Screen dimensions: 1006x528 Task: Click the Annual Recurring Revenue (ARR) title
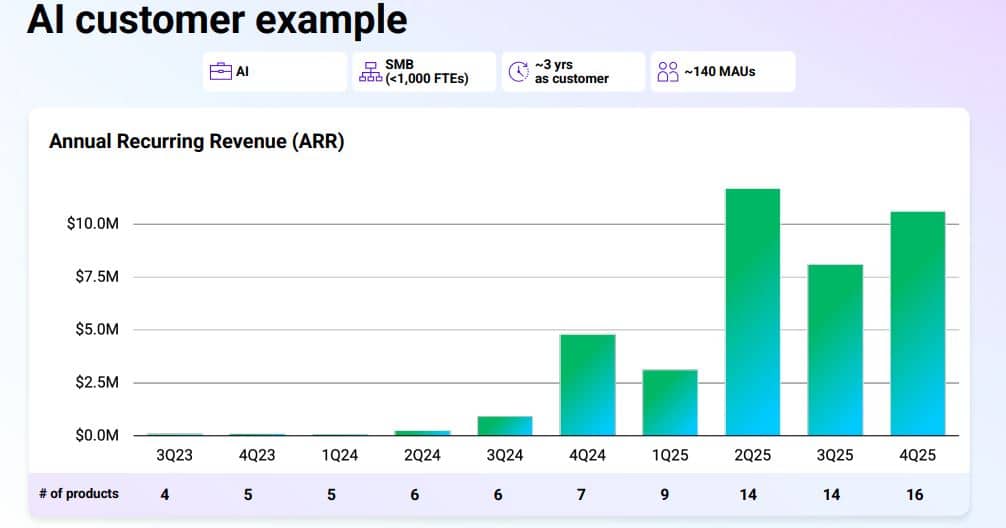197,141
